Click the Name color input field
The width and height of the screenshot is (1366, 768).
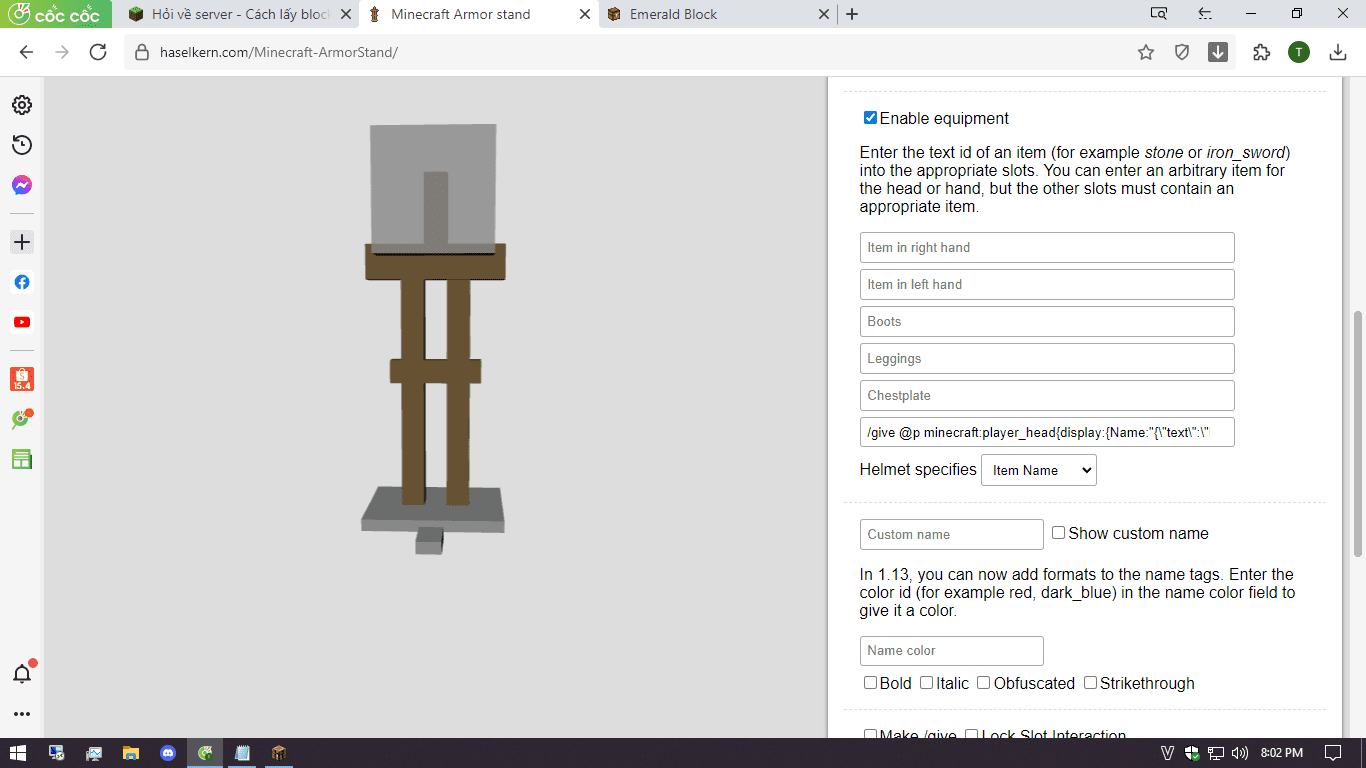[x=951, y=650]
